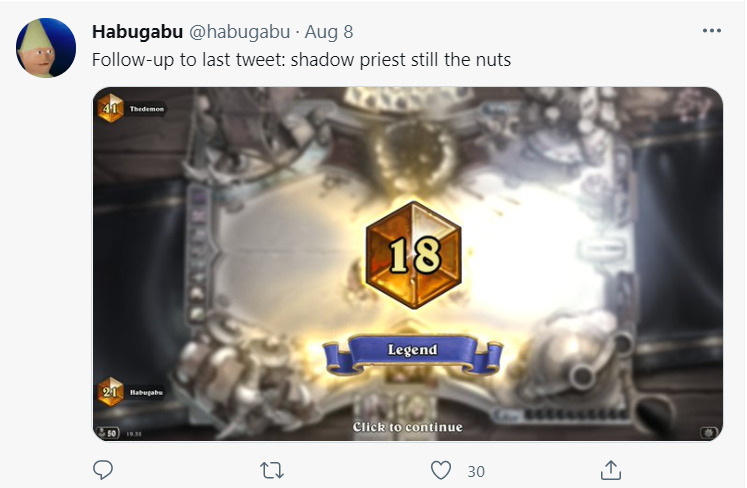Open the @habugabu handle link

pyautogui.click(x=240, y=32)
